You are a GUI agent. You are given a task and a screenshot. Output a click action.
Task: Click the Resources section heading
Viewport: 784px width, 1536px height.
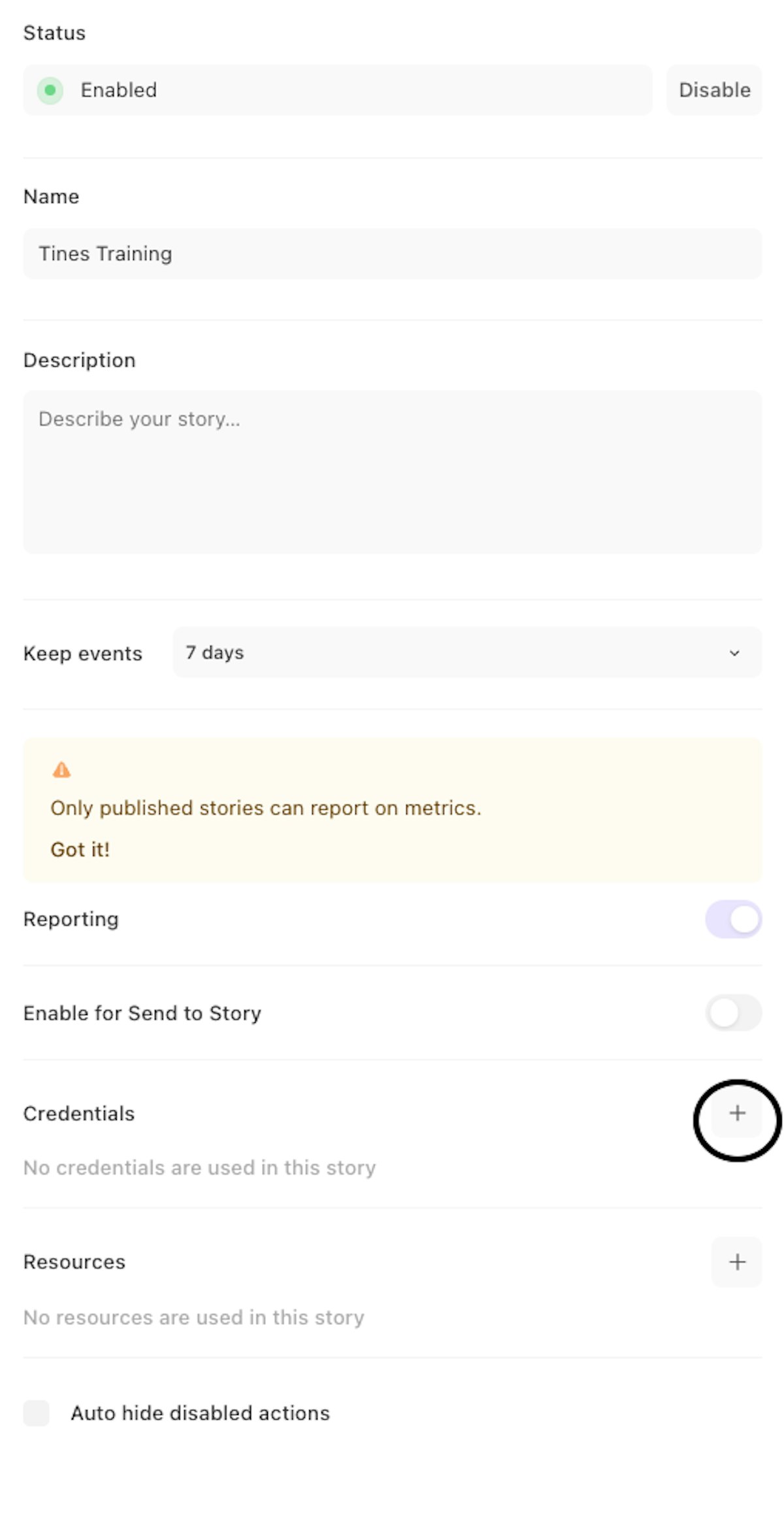pyautogui.click(x=74, y=1261)
